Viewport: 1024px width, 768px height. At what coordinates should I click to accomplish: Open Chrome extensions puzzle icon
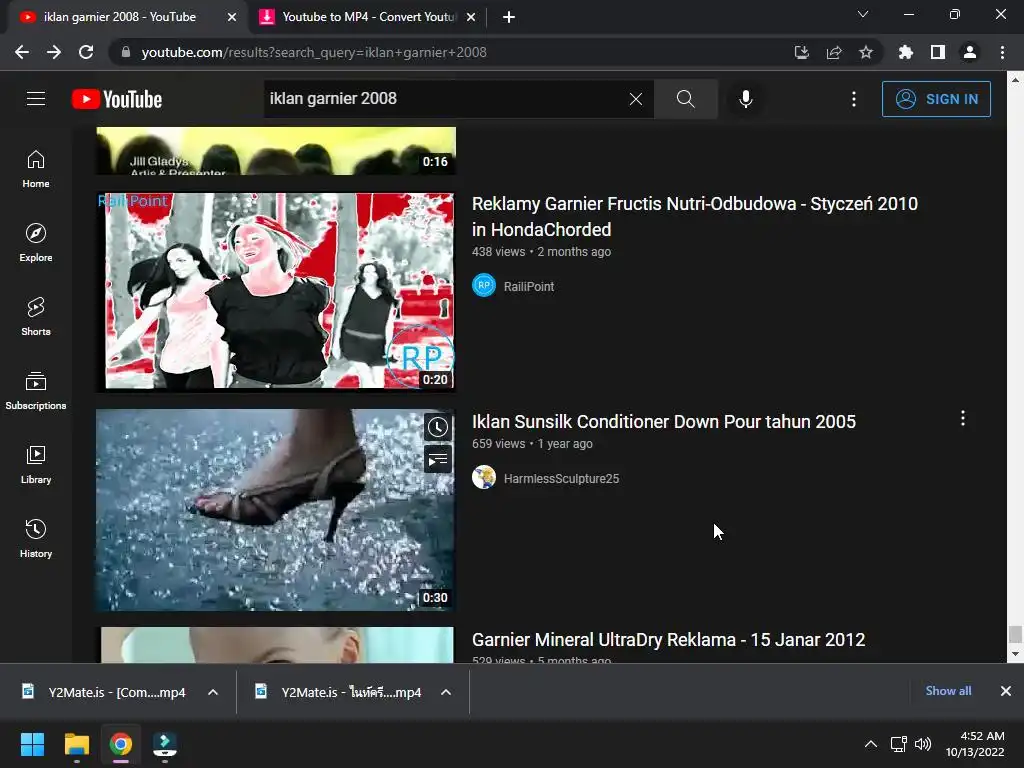906,52
